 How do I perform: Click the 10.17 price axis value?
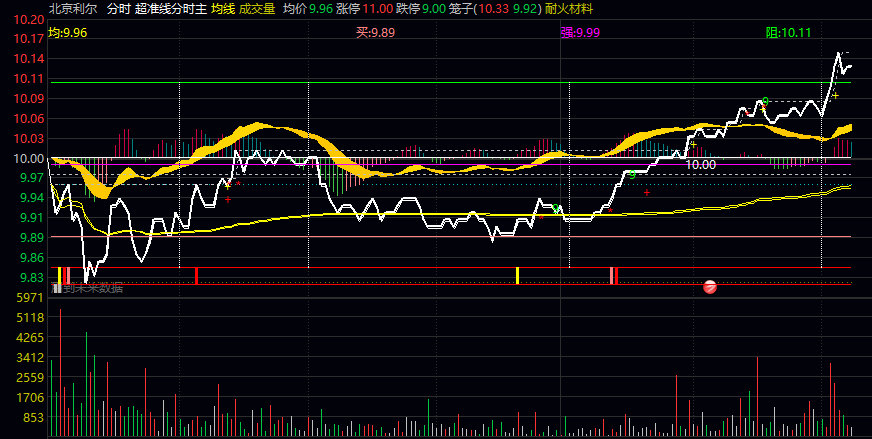29,39
